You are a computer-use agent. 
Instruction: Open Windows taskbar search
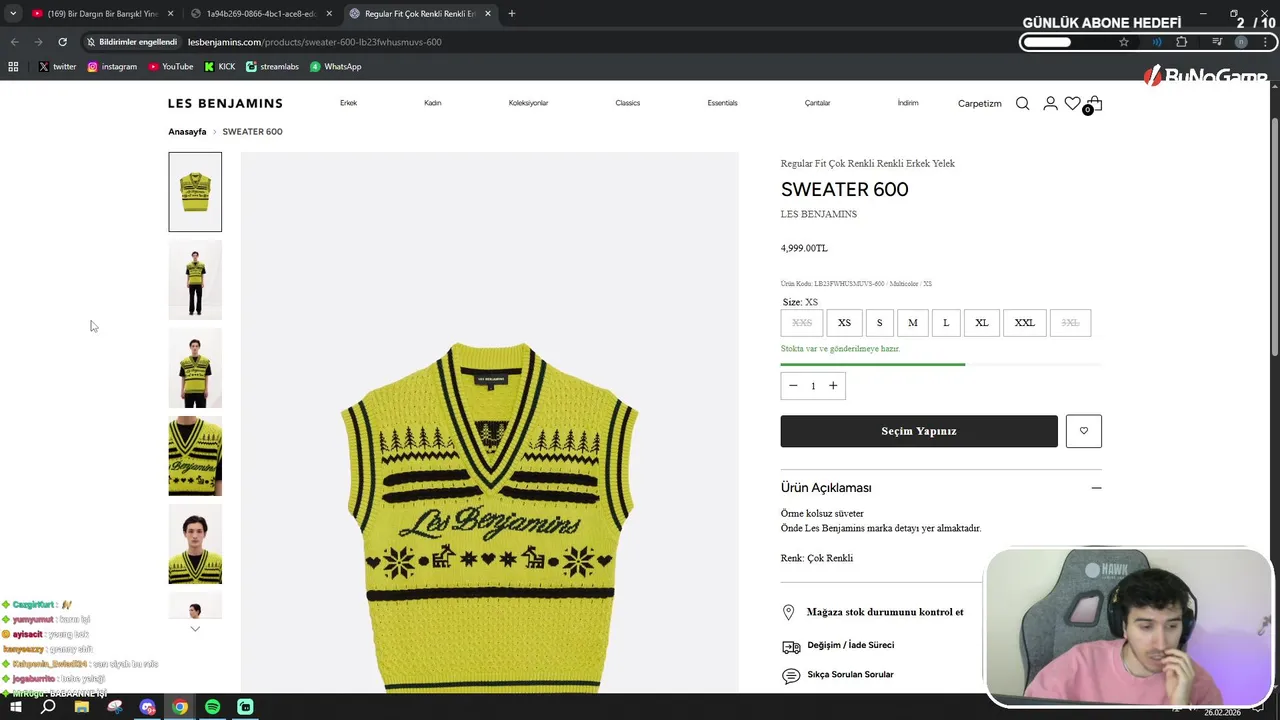click(48, 707)
